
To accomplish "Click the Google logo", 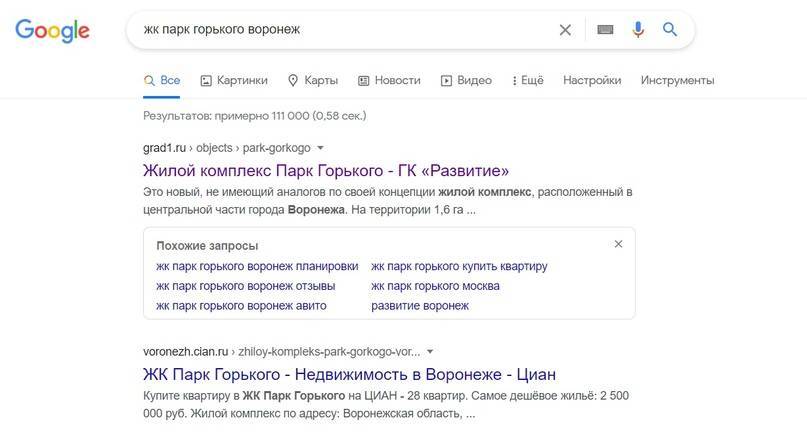I will 52,30.
